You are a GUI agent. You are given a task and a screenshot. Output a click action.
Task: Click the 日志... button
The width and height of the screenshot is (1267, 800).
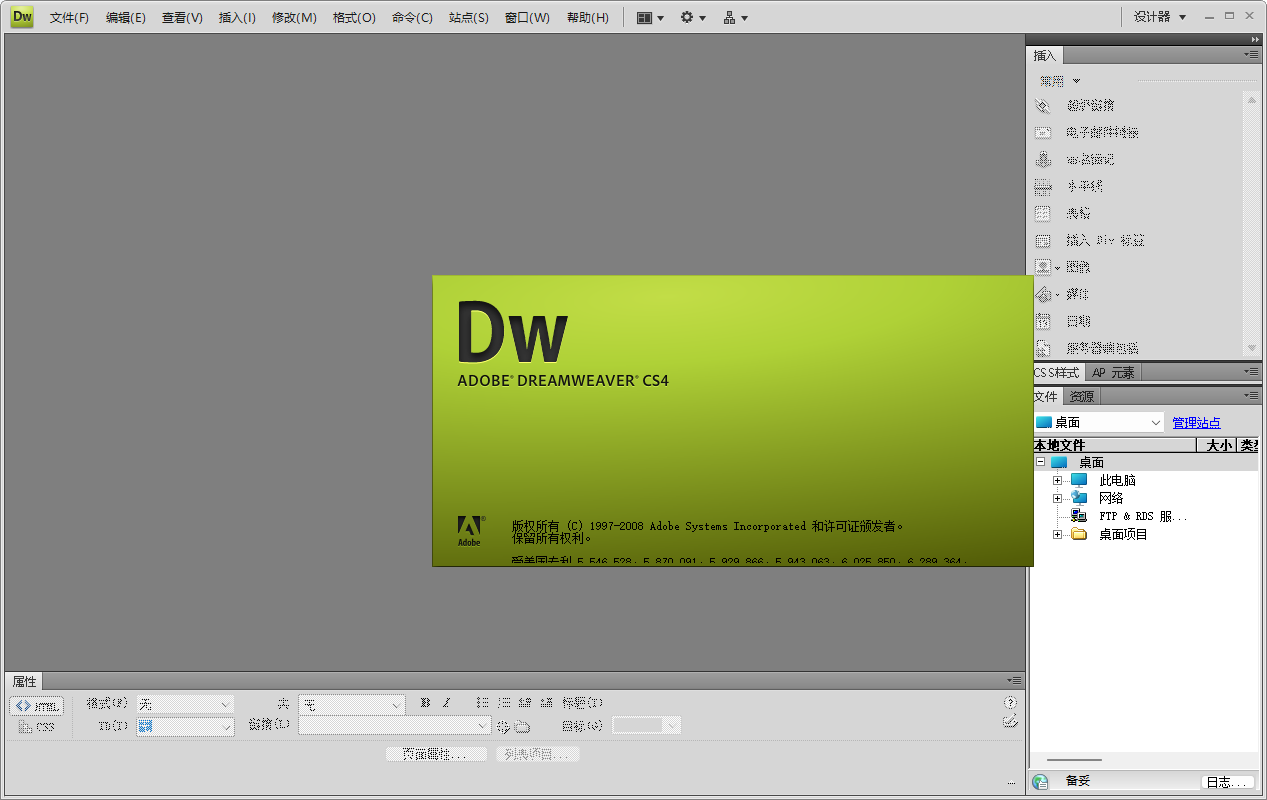click(x=1227, y=783)
